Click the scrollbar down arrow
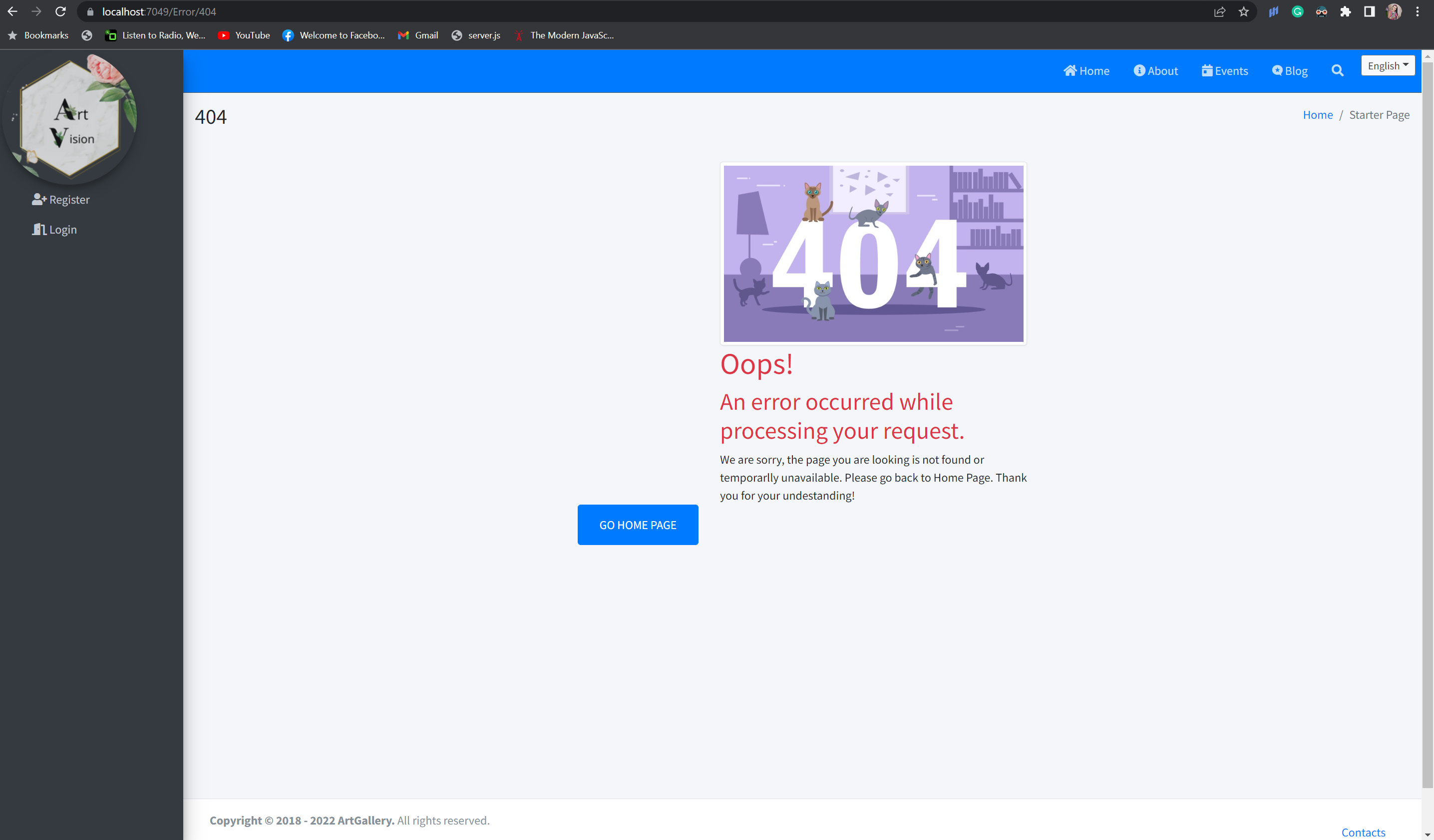Viewport: 1434px width, 840px height. point(1427,835)
